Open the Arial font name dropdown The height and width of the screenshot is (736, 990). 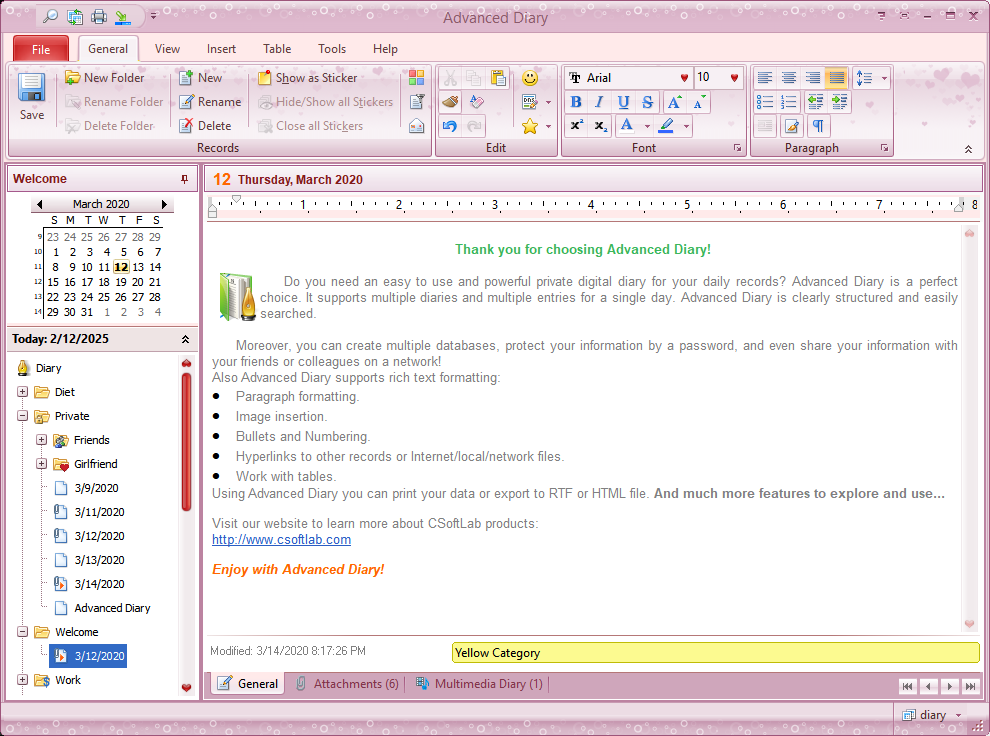[684, 78]
